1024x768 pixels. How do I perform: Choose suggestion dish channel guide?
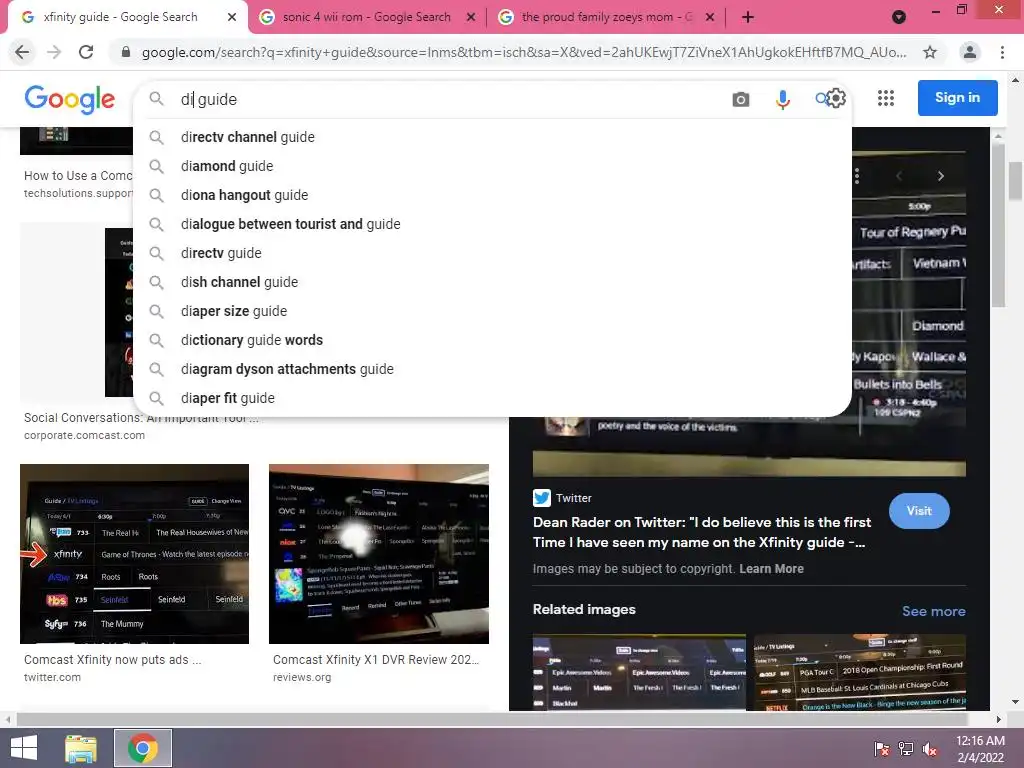coord(492,282)
